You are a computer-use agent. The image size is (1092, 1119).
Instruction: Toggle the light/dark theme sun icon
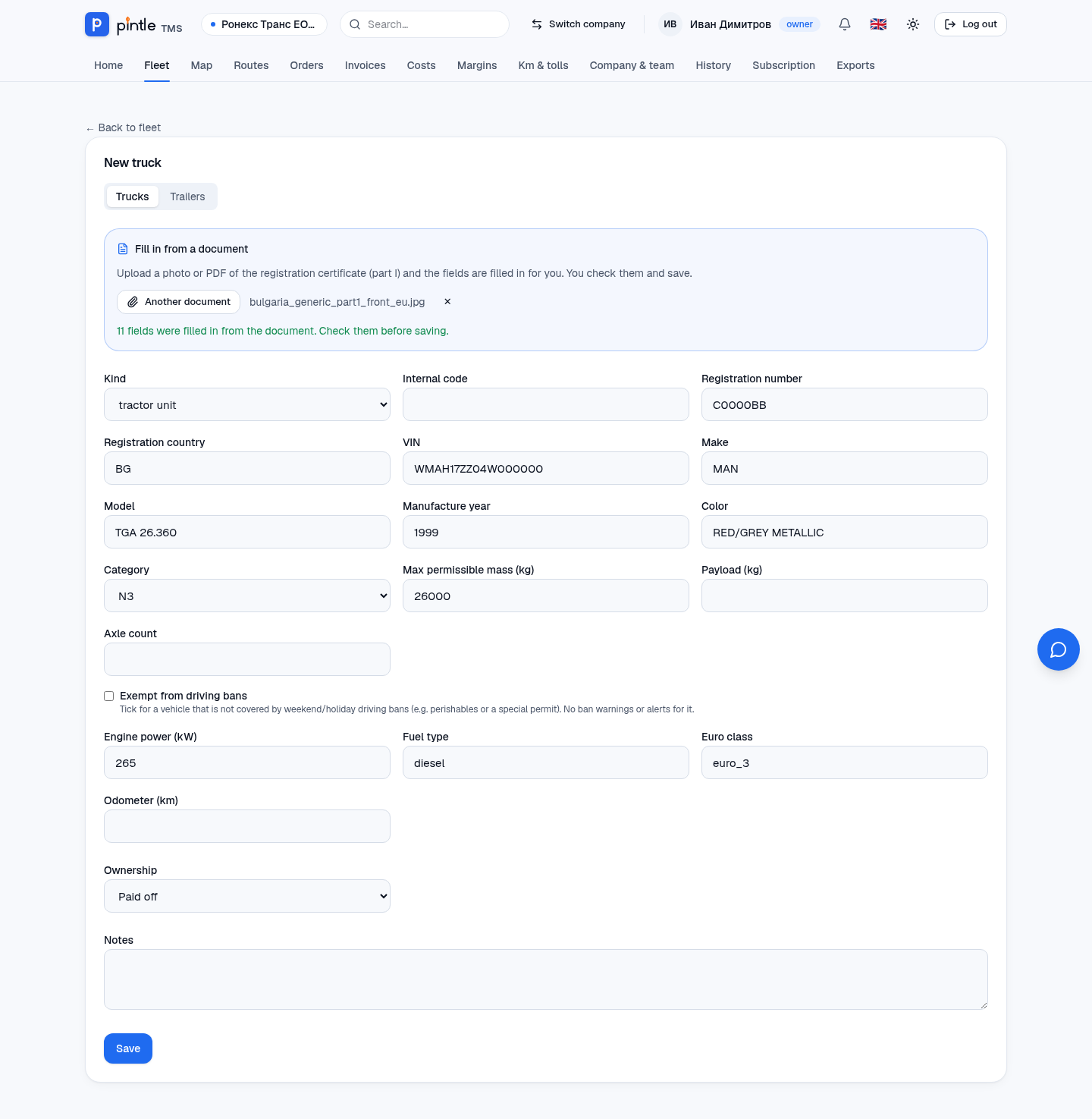click(913, 24)
